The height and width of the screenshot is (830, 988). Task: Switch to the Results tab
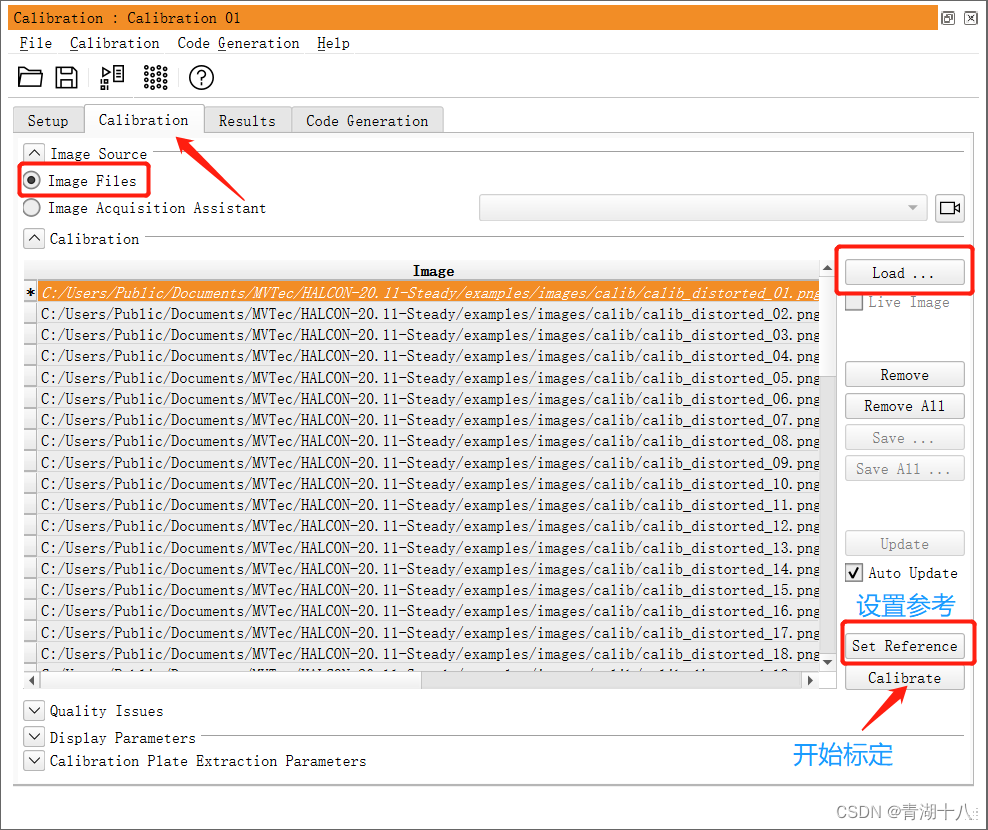click(x=247, y=120)
